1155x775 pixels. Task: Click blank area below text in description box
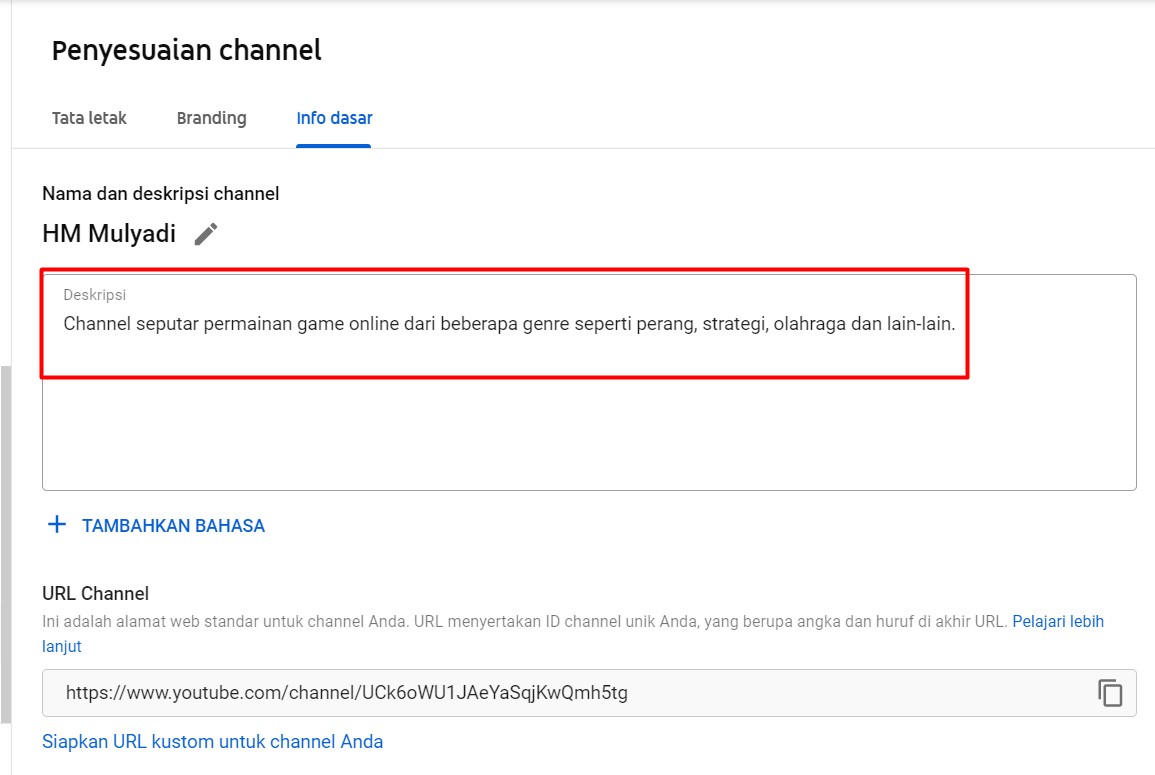point(588,435)
